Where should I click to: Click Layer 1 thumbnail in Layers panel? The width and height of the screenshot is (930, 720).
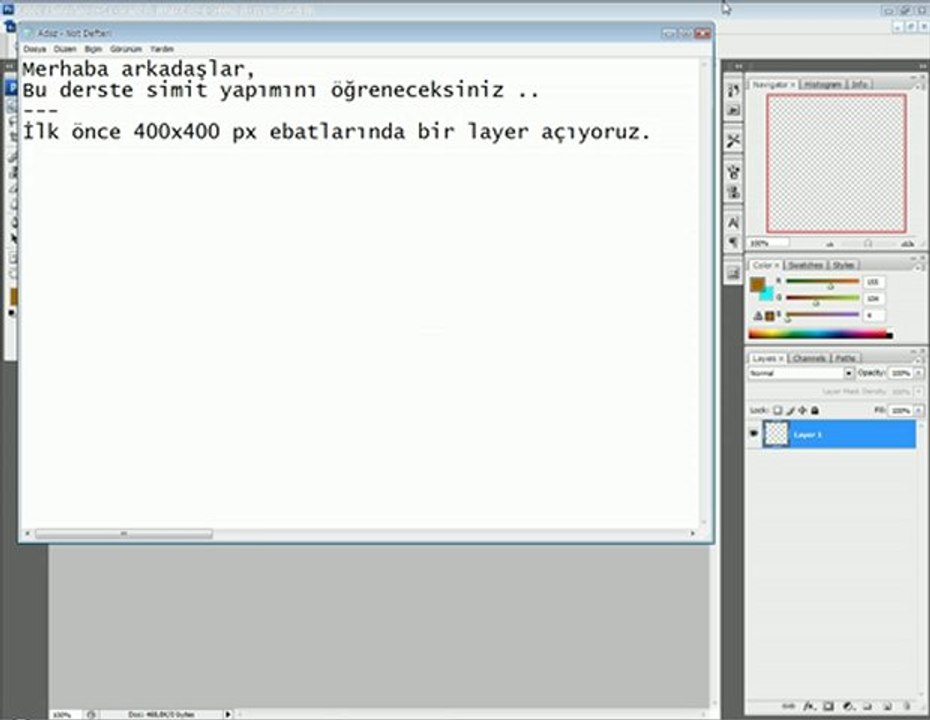pyautogui.click(x=776, y=434)
